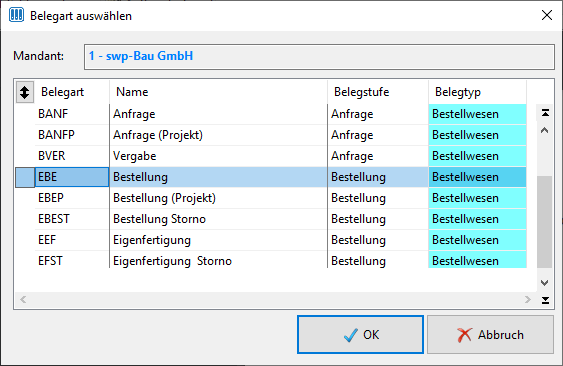563x366 pixels.
Task: Click the scrollbar down arrow
Action: click(x=544, y=283)
